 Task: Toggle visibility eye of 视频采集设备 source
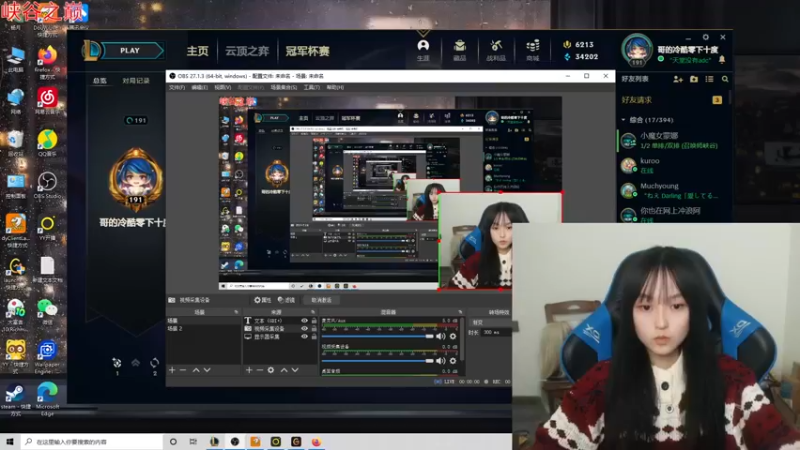click(305, 329)
